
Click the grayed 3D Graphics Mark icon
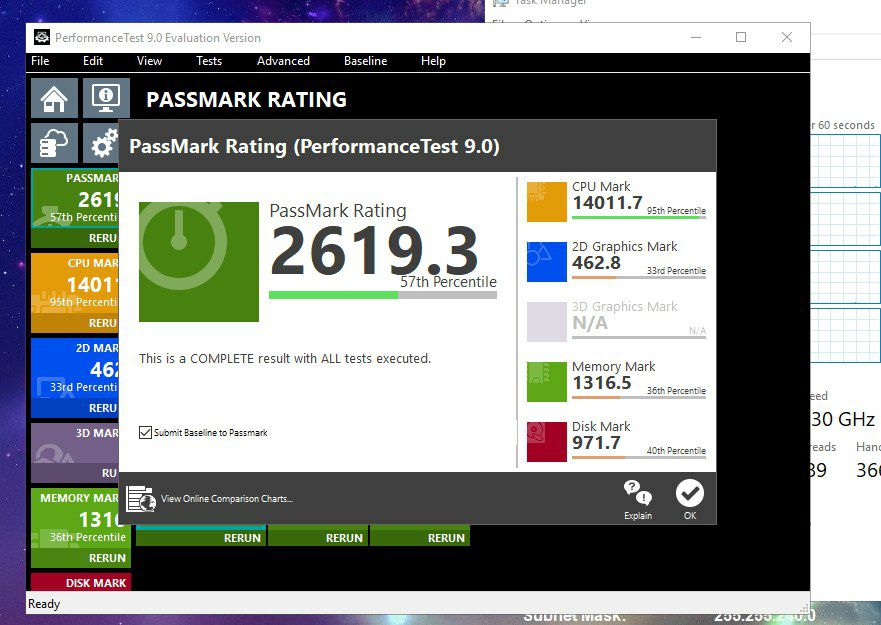click(x=547, y=322)
